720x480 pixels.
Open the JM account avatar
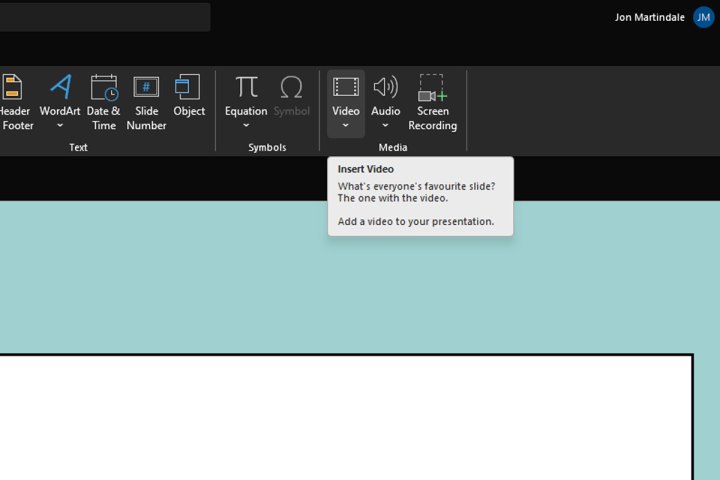coord(703,17)
